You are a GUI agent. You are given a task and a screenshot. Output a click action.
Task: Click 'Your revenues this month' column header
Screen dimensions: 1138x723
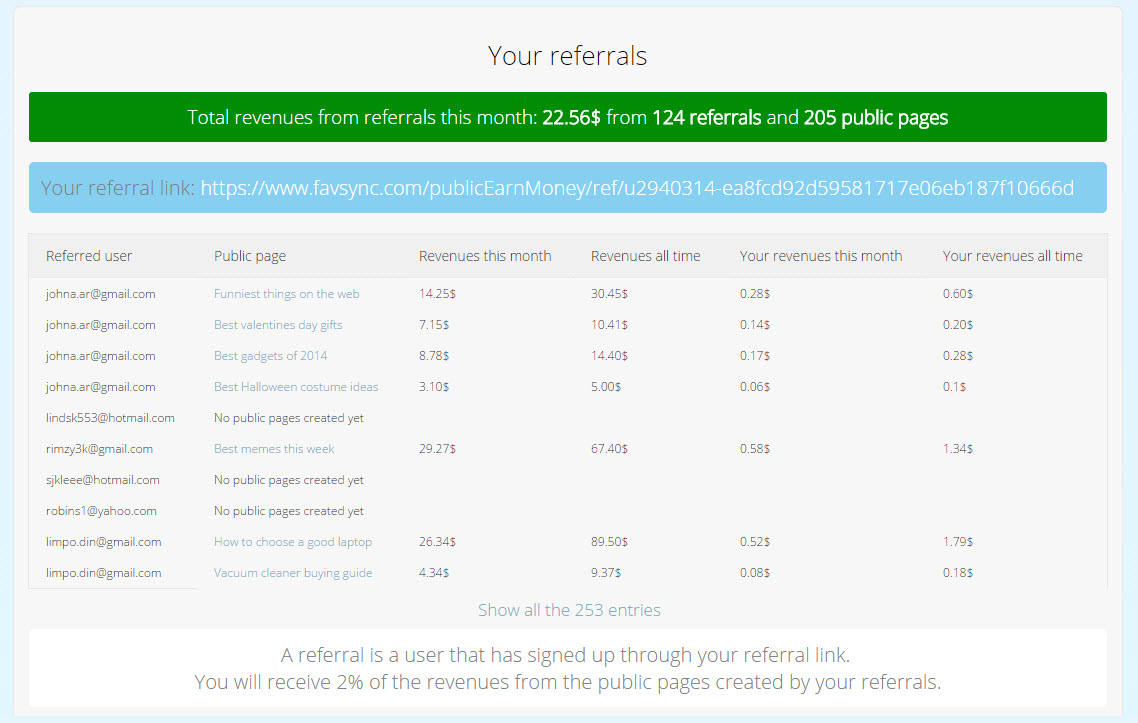pos(820,256)
